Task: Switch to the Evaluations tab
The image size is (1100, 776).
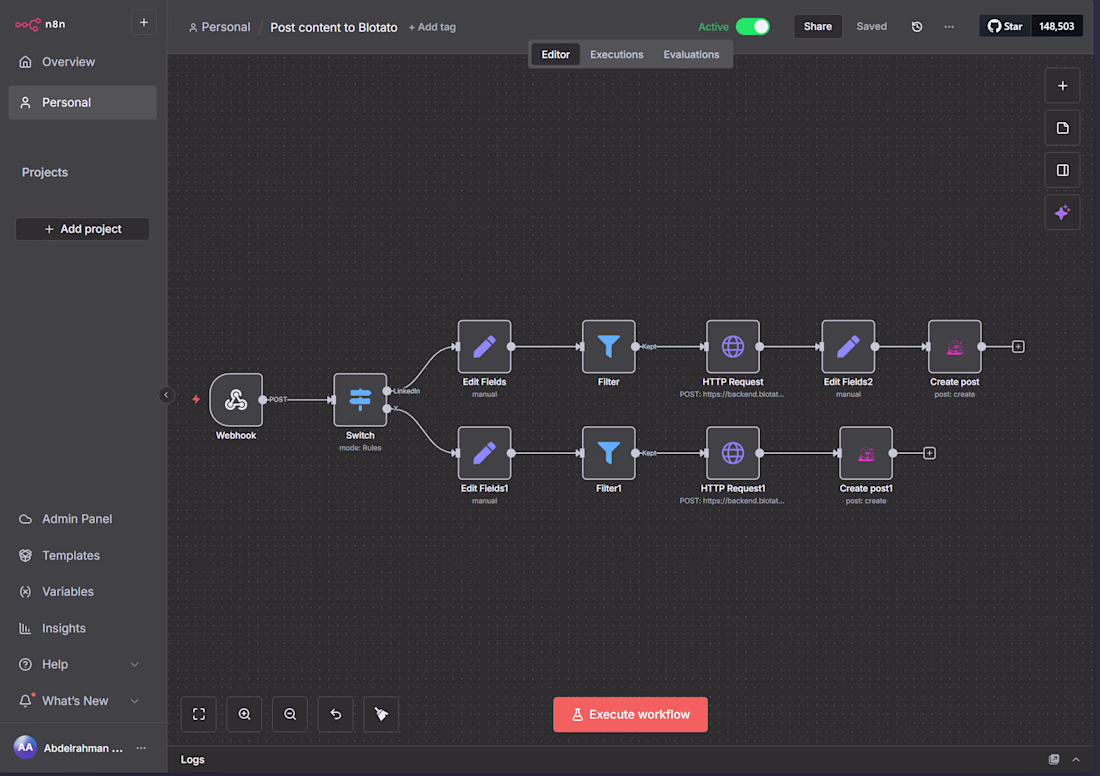Action: click(691, 55)
